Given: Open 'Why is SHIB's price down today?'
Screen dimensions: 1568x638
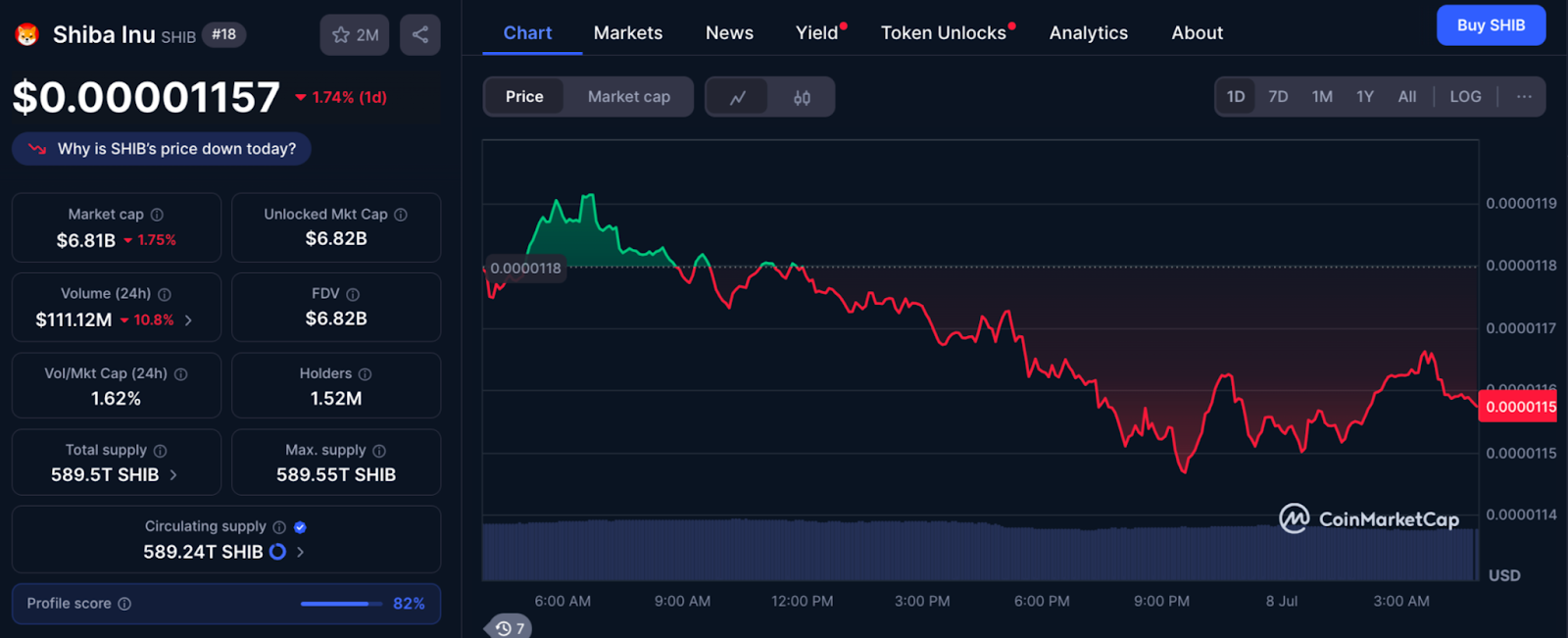Looking at the screenshot, I should click(162, 149).
